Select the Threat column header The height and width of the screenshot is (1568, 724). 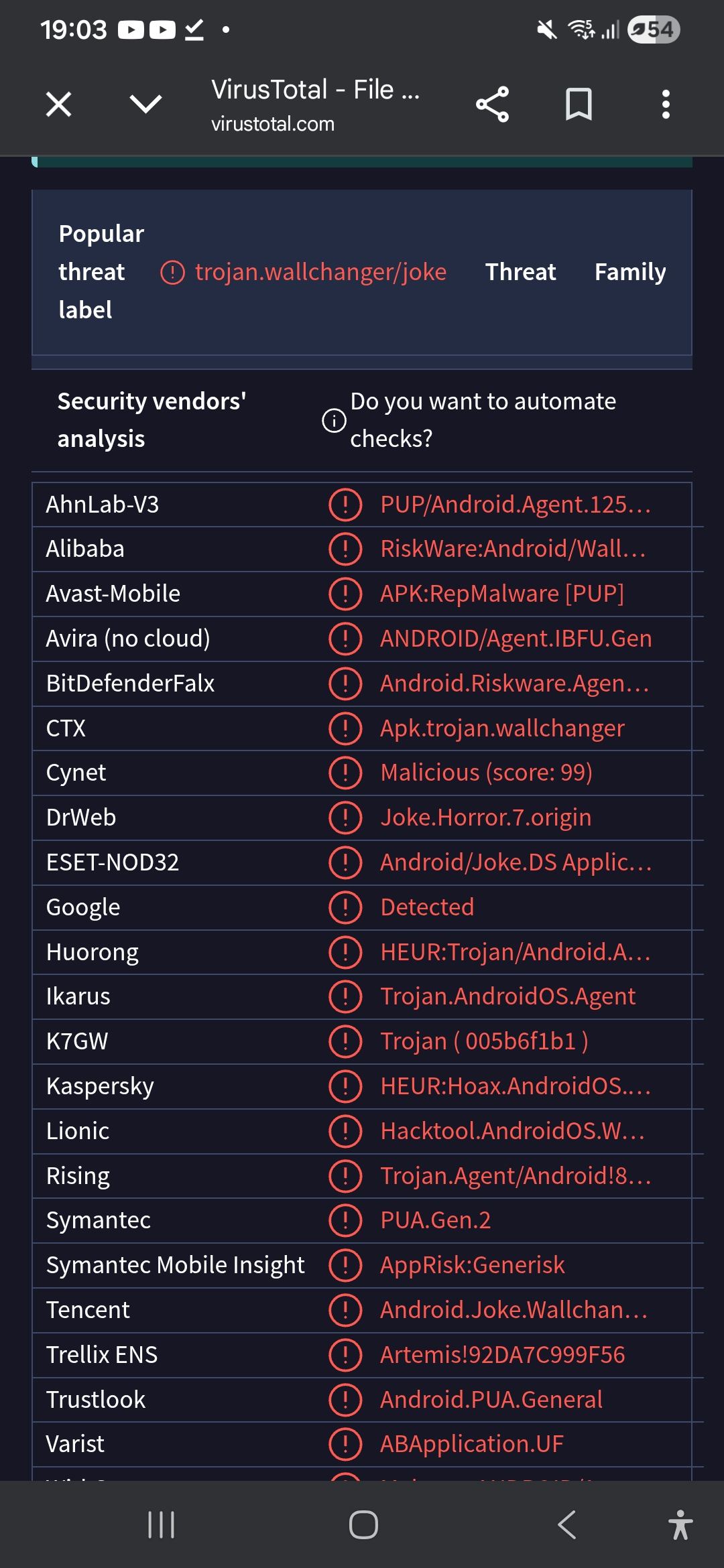pyautogui.click(x=520, y=272)
